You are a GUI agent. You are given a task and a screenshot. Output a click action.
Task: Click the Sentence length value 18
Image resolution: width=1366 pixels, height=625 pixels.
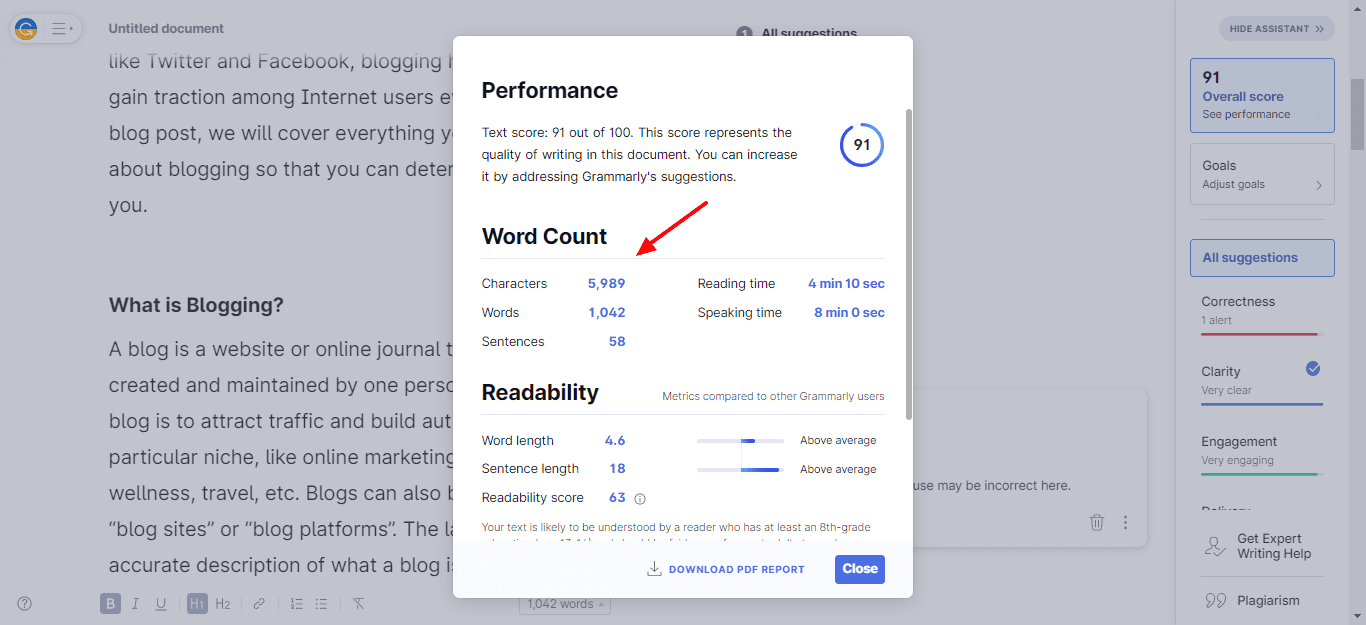point(617,469)
